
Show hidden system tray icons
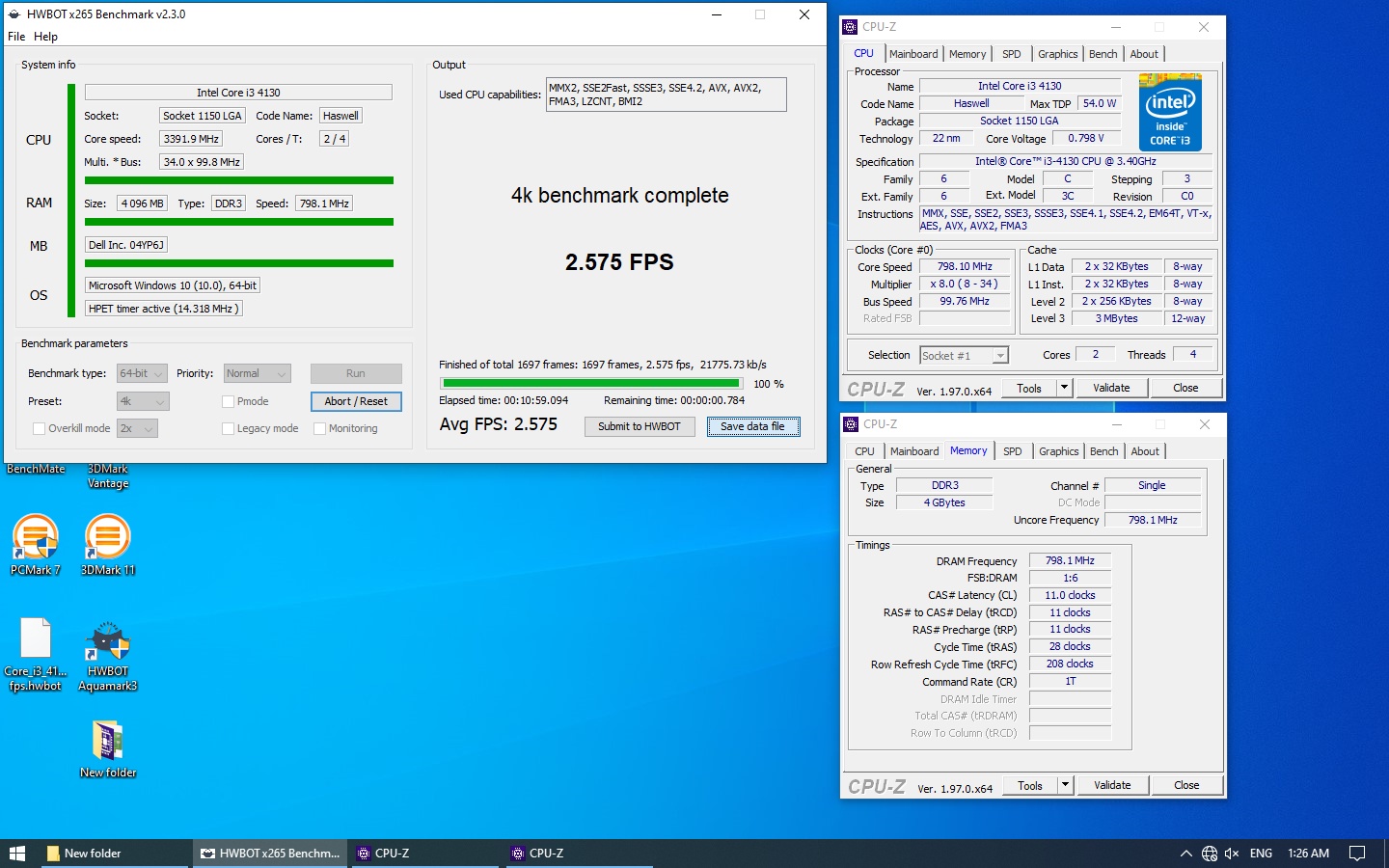pos(1185,854)
